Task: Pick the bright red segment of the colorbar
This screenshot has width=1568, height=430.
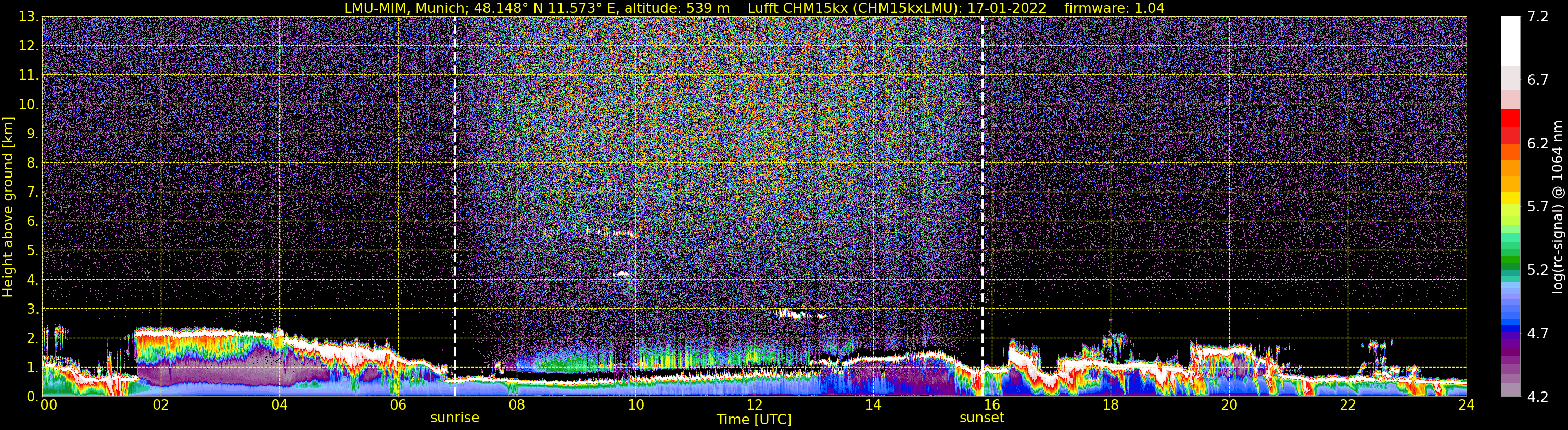Action: pos(1510,118)
